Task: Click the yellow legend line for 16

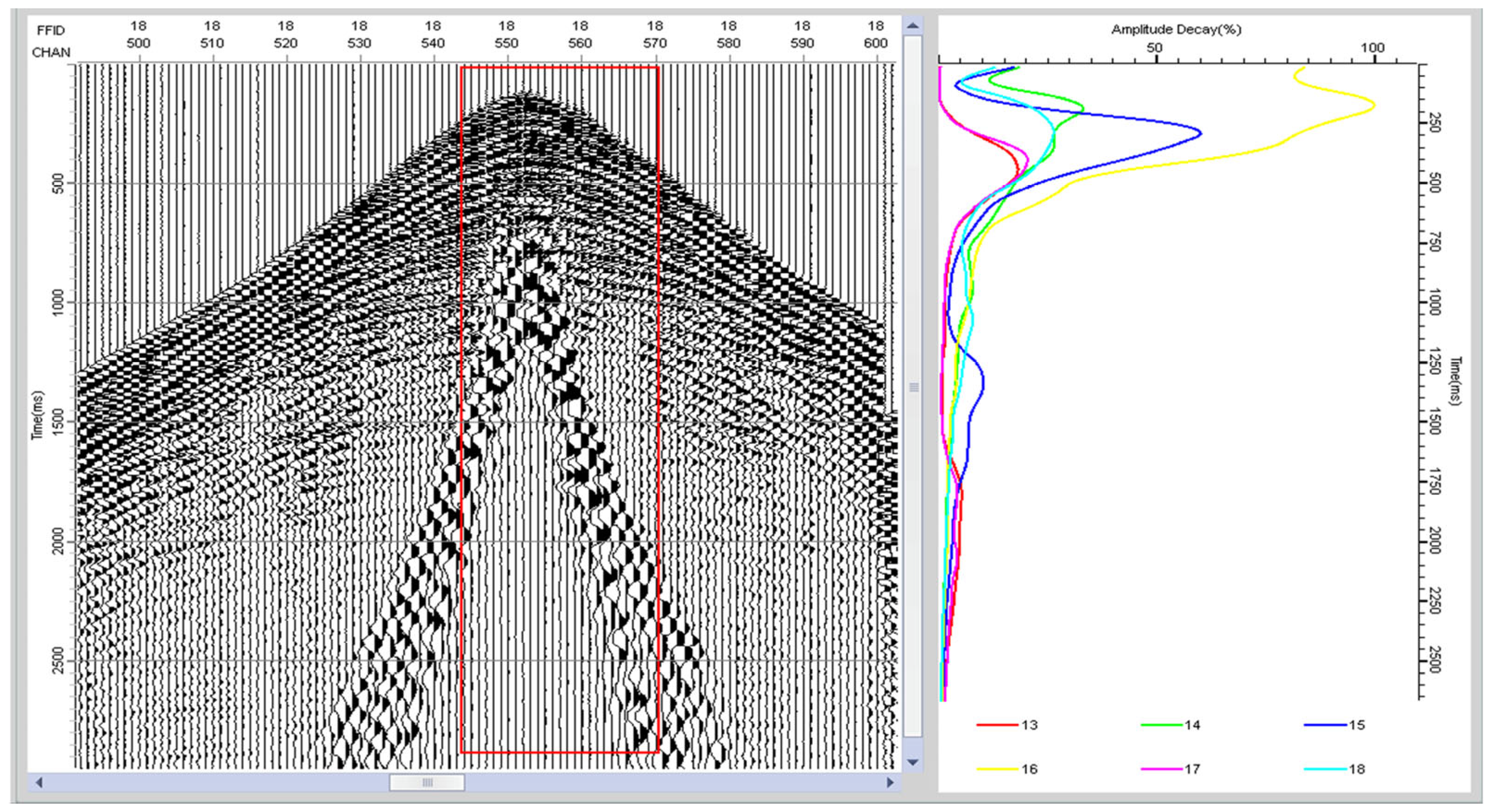Action: 997,769
